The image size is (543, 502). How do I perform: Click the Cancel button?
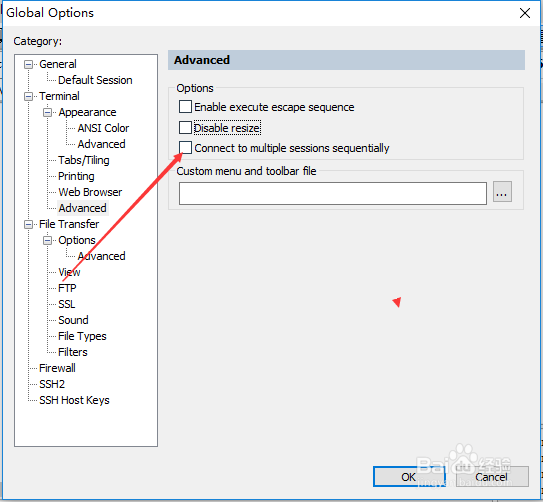(x=491, y=477)
